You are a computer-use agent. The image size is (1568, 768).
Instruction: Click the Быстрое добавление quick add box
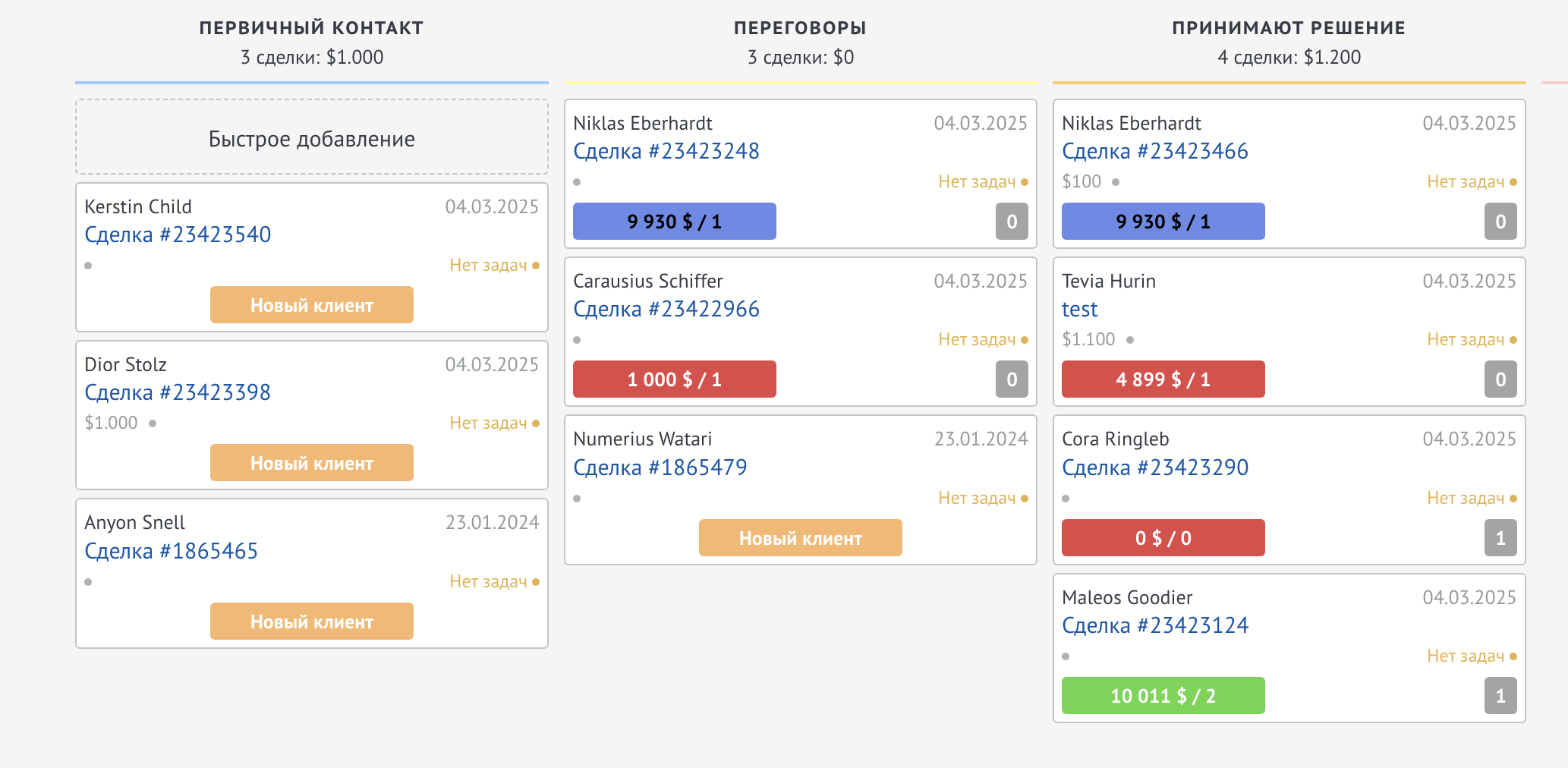click(x=311, y=138)
